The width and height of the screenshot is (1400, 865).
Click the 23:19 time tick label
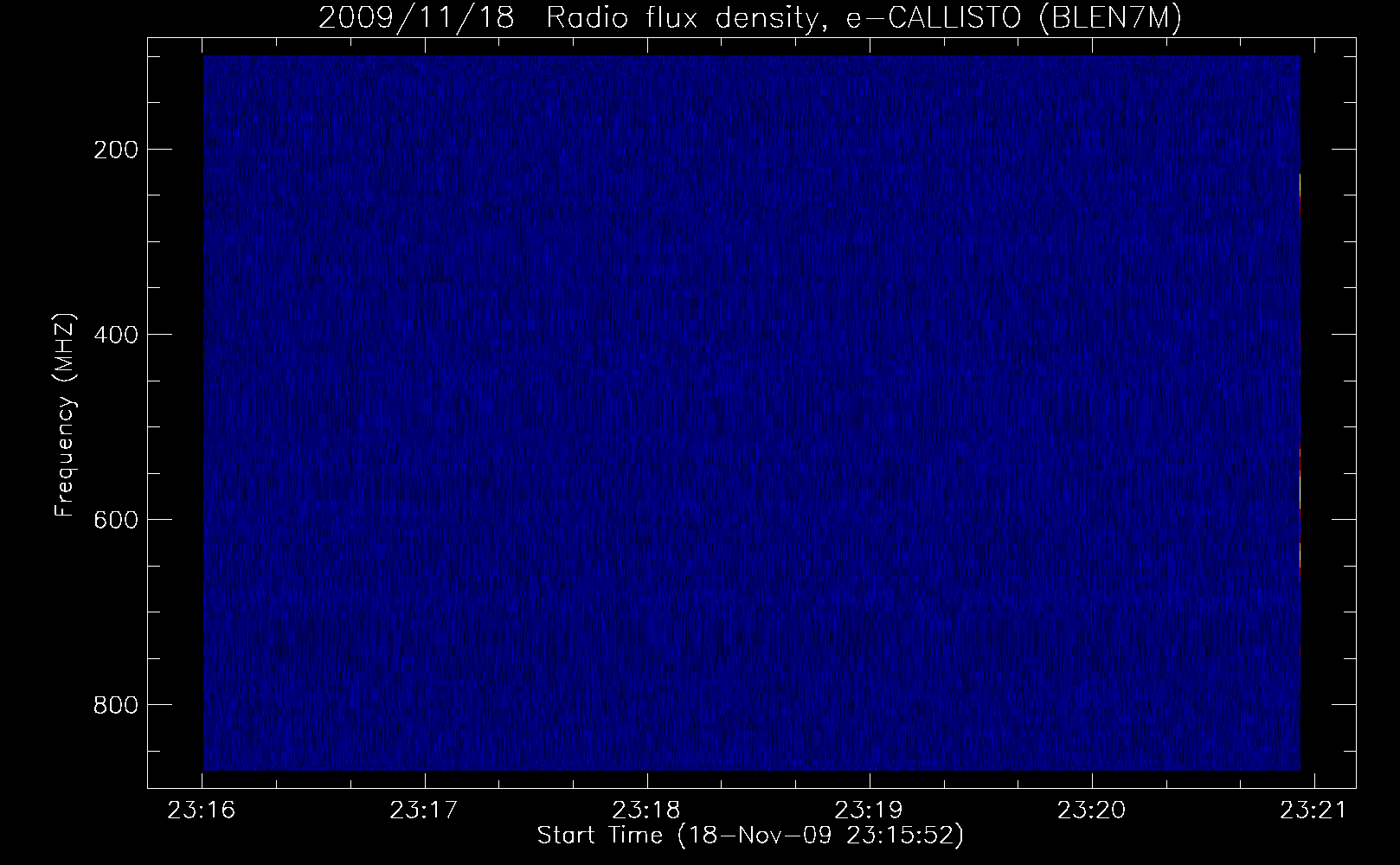(x=870, y=810)
